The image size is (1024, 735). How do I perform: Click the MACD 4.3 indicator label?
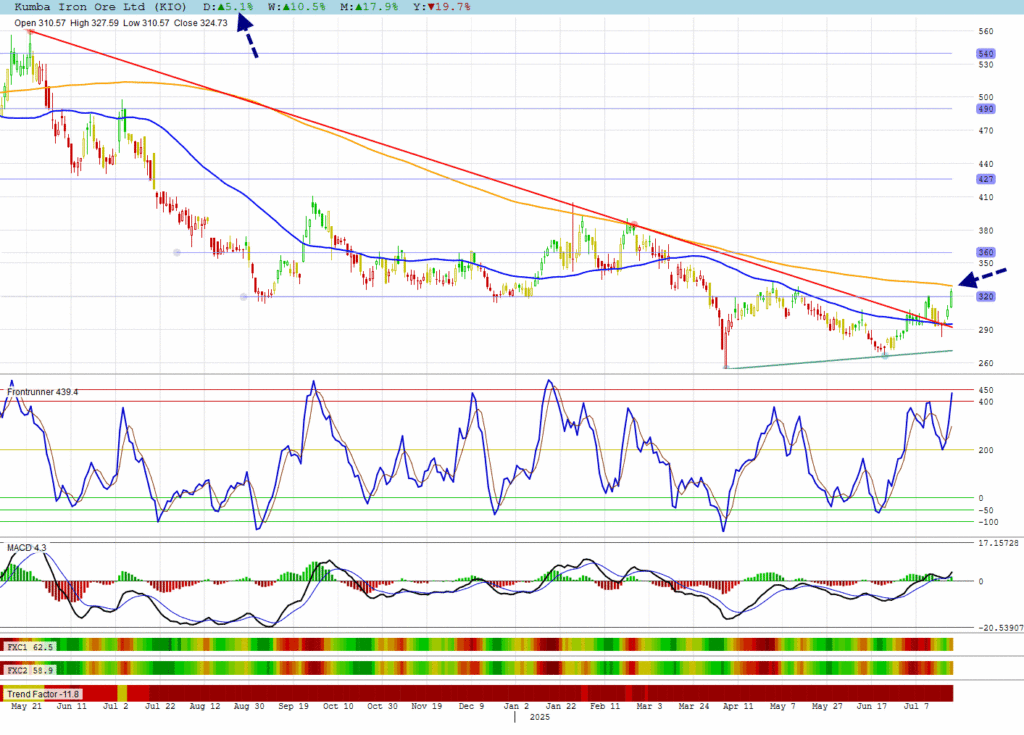coord(27,547)
